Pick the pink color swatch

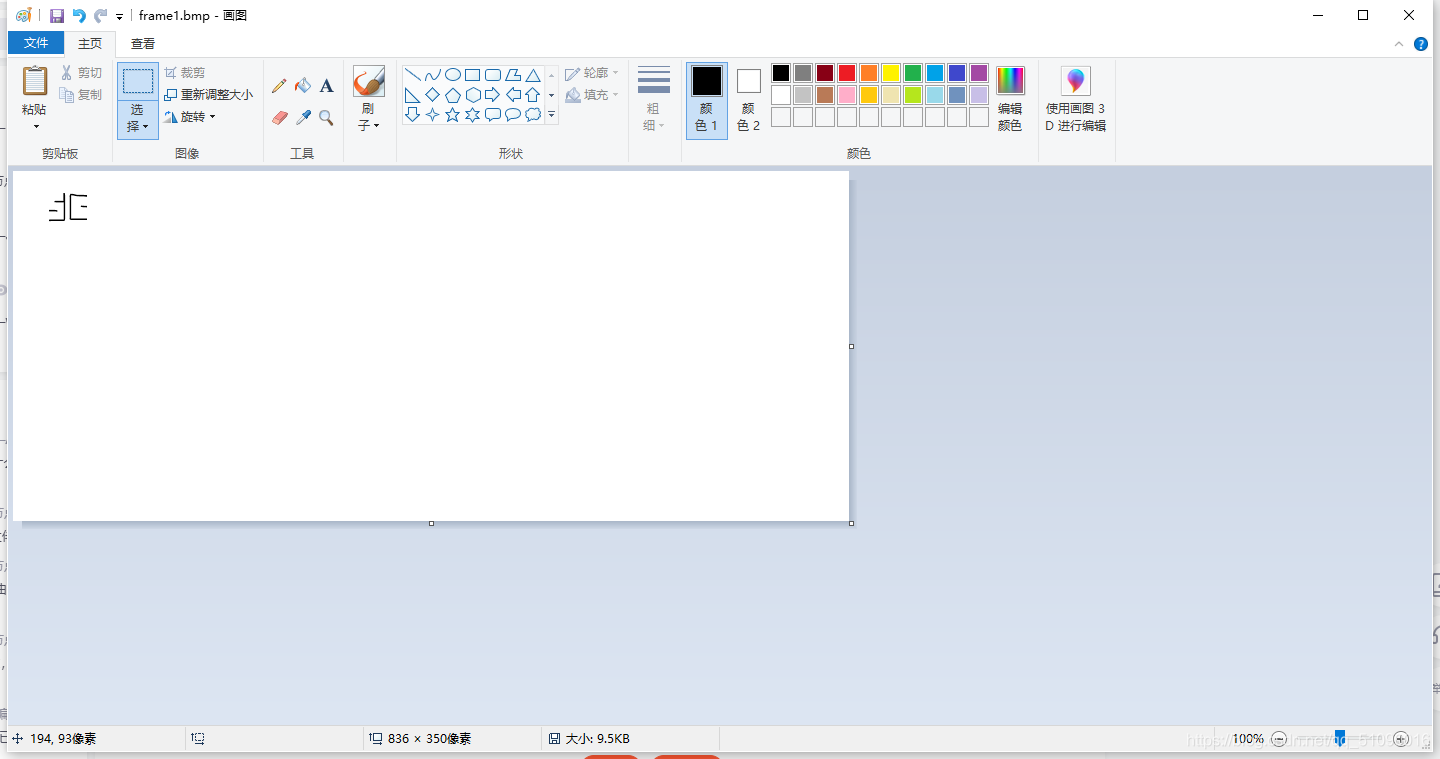pos(847,95)
